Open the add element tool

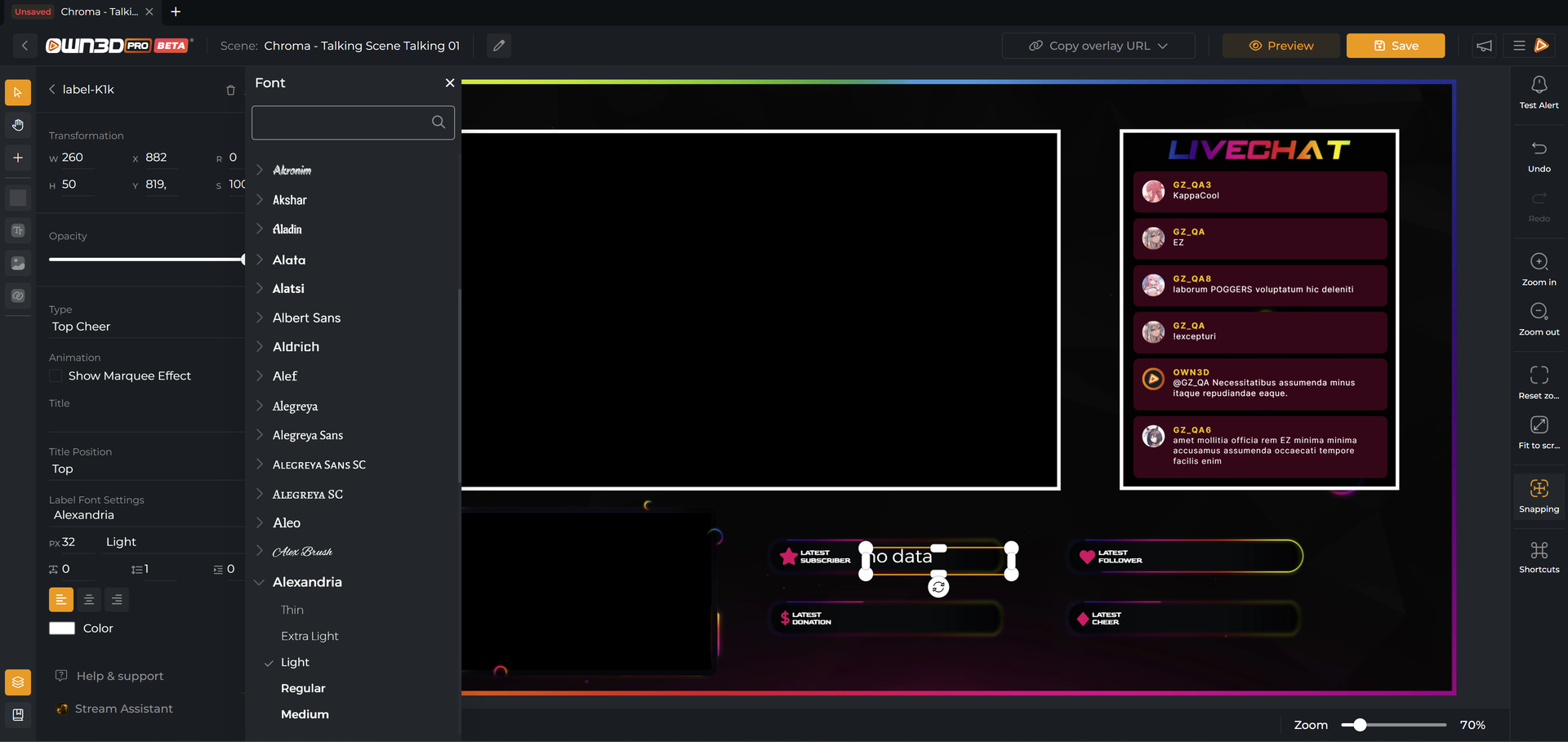18,158
